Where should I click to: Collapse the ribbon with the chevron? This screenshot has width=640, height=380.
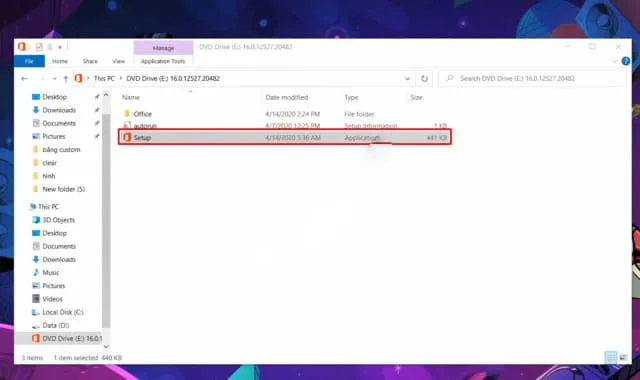click(615, 62)
